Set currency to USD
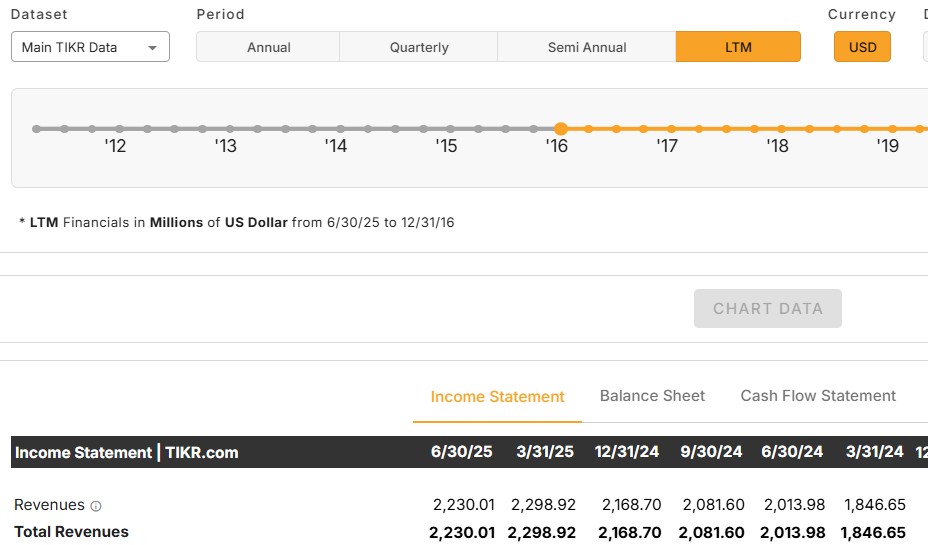This screenshot has width=928, height=545. 862,47
